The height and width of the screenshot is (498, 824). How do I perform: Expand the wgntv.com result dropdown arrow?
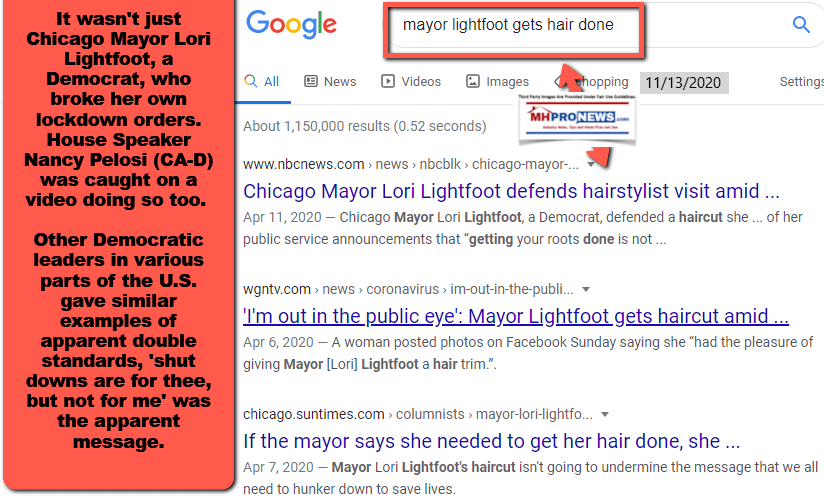pyautogui.click(x=586, y=290)
